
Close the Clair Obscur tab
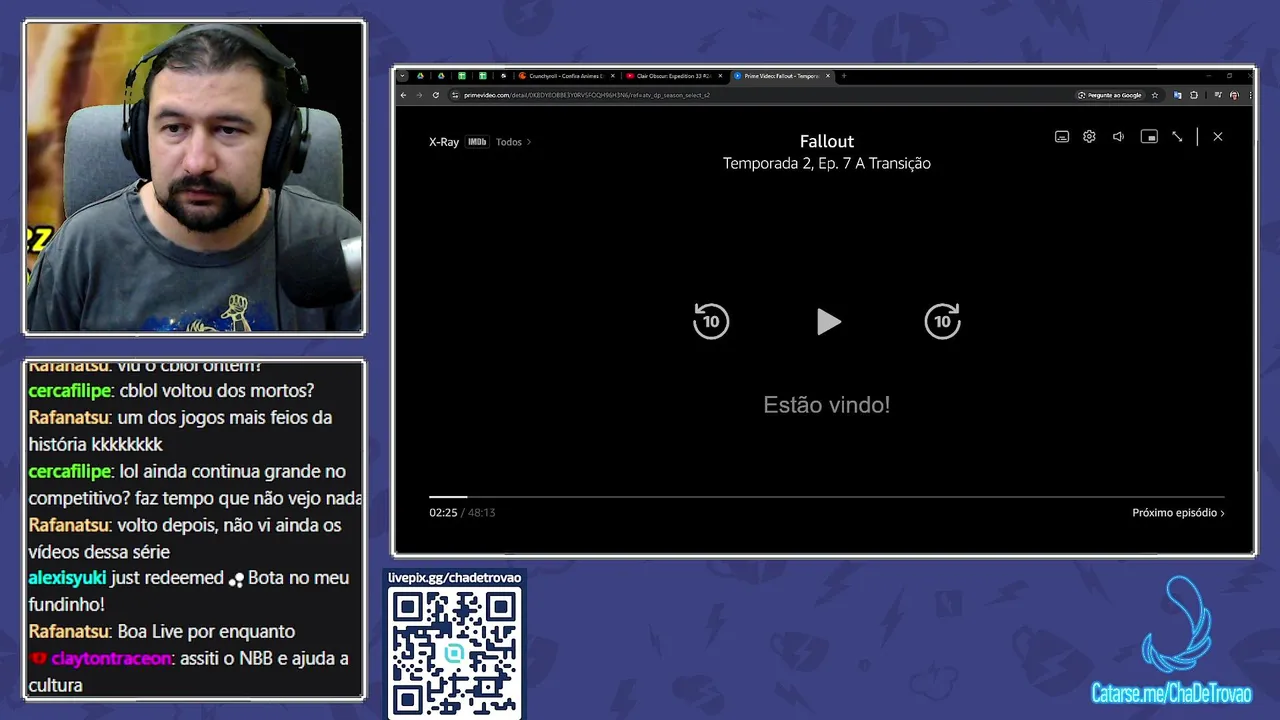click(x=720, y=76)
